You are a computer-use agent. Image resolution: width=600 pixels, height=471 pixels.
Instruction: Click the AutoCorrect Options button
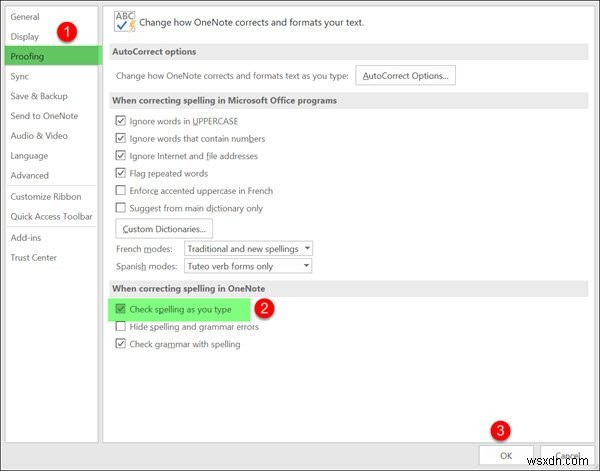405,75
